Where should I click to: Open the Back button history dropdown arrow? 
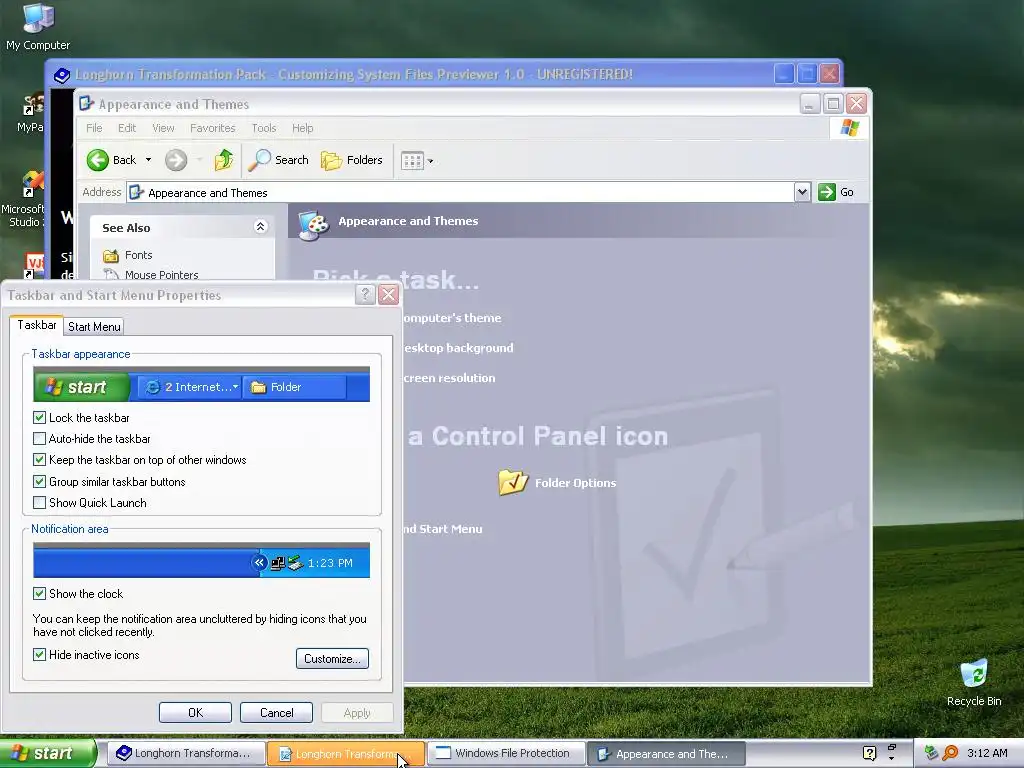point(148,160)
